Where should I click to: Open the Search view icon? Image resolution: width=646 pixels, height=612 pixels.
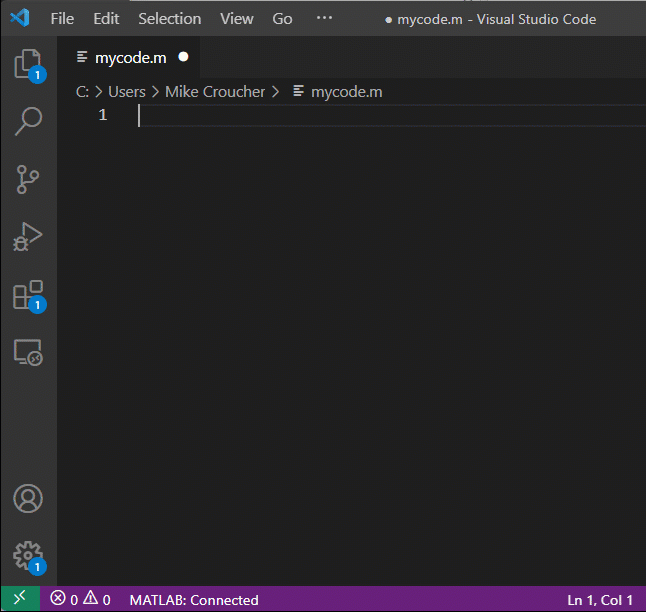pos(28,122)
